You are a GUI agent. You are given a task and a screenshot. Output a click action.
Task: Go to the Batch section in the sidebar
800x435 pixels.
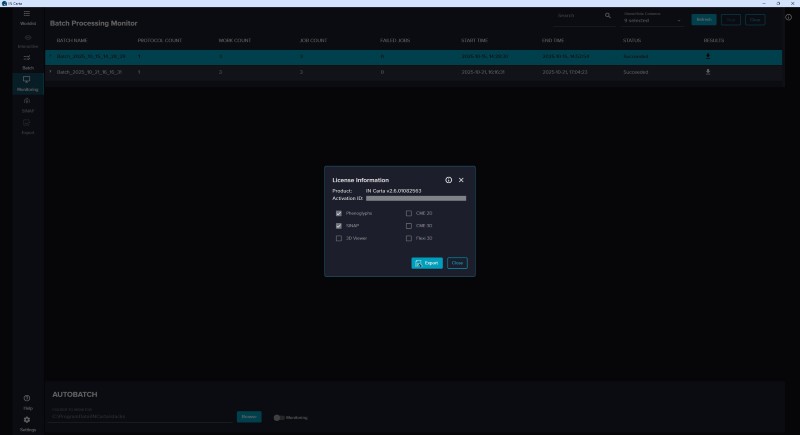click(x=28, y=62)
